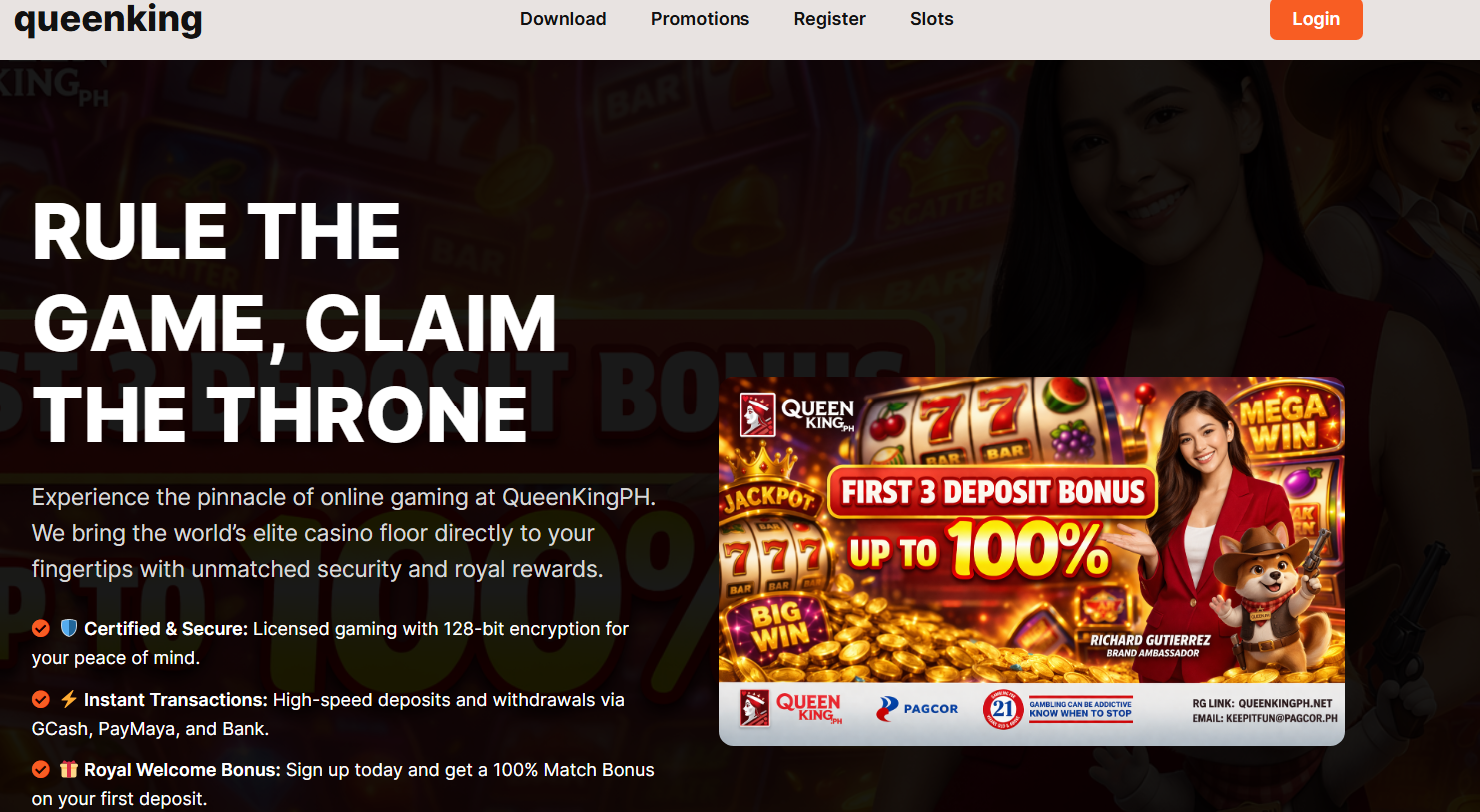Click the PAGCOR logo in banner footer
Viewport: 1480px width, 812px height.
917,708
